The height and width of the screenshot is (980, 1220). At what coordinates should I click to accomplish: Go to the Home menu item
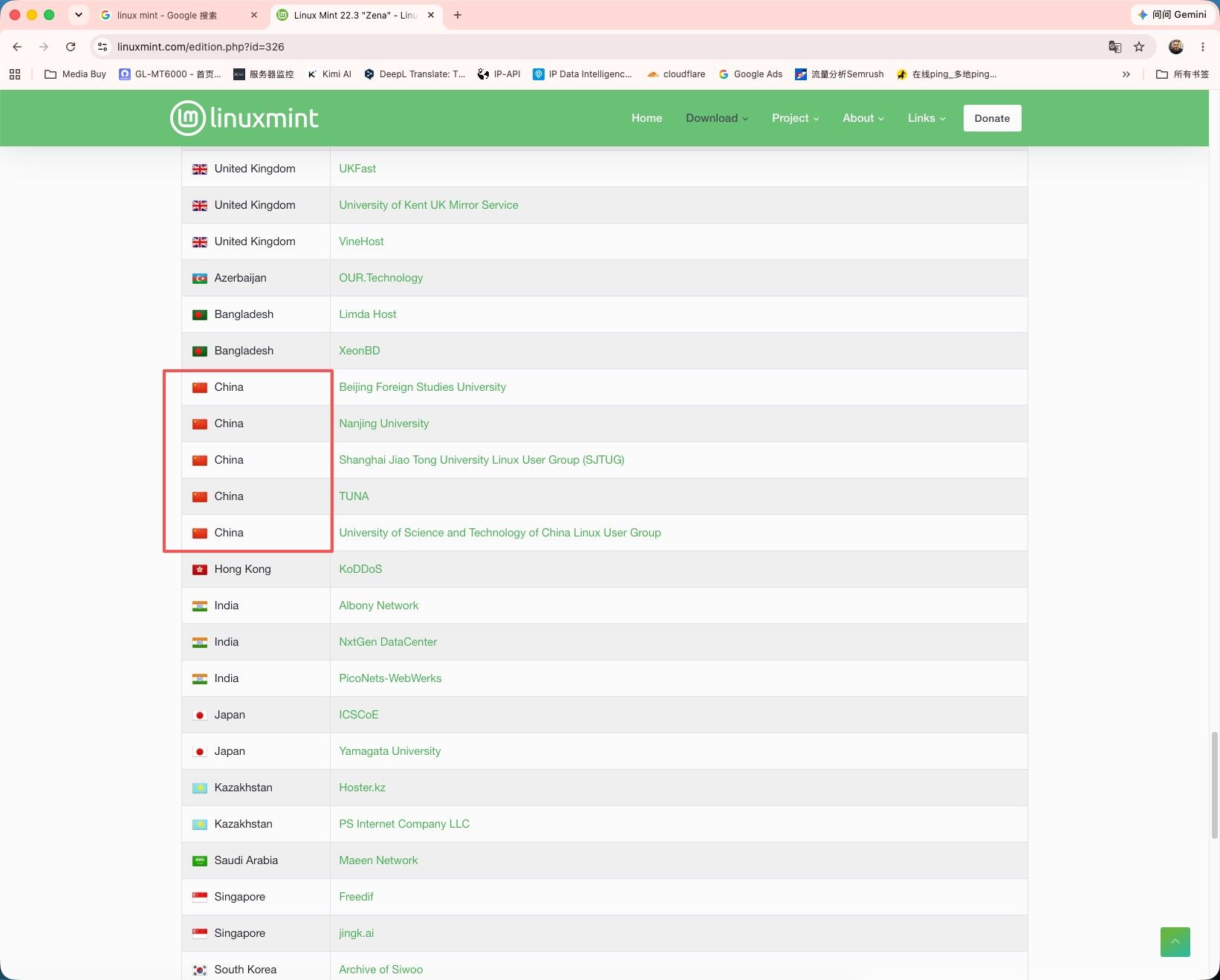[x=646, y=118]
